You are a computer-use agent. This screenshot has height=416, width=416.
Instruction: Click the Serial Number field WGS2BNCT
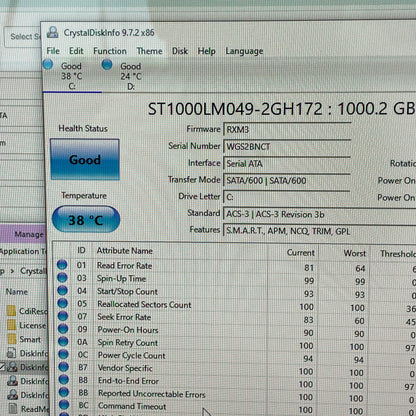click(287, 147)
